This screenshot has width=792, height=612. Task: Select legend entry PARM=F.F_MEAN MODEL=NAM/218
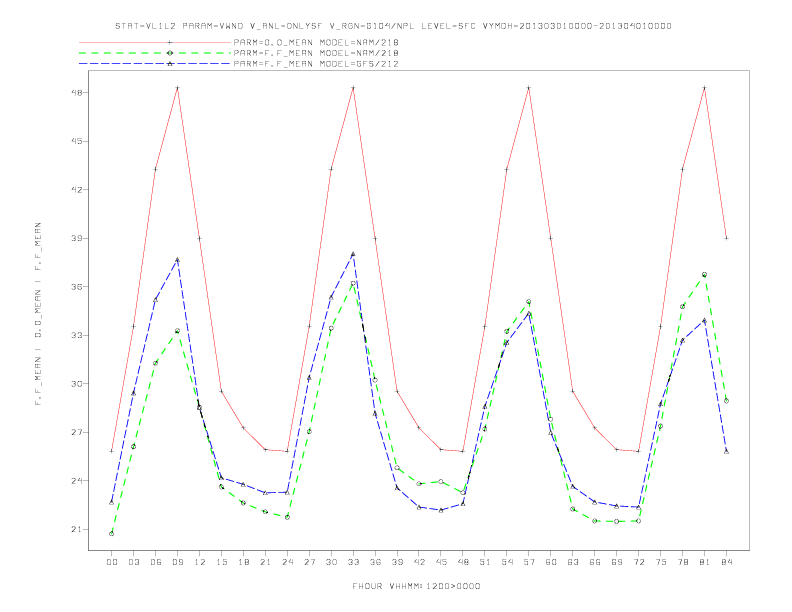[x=316, y=53]
